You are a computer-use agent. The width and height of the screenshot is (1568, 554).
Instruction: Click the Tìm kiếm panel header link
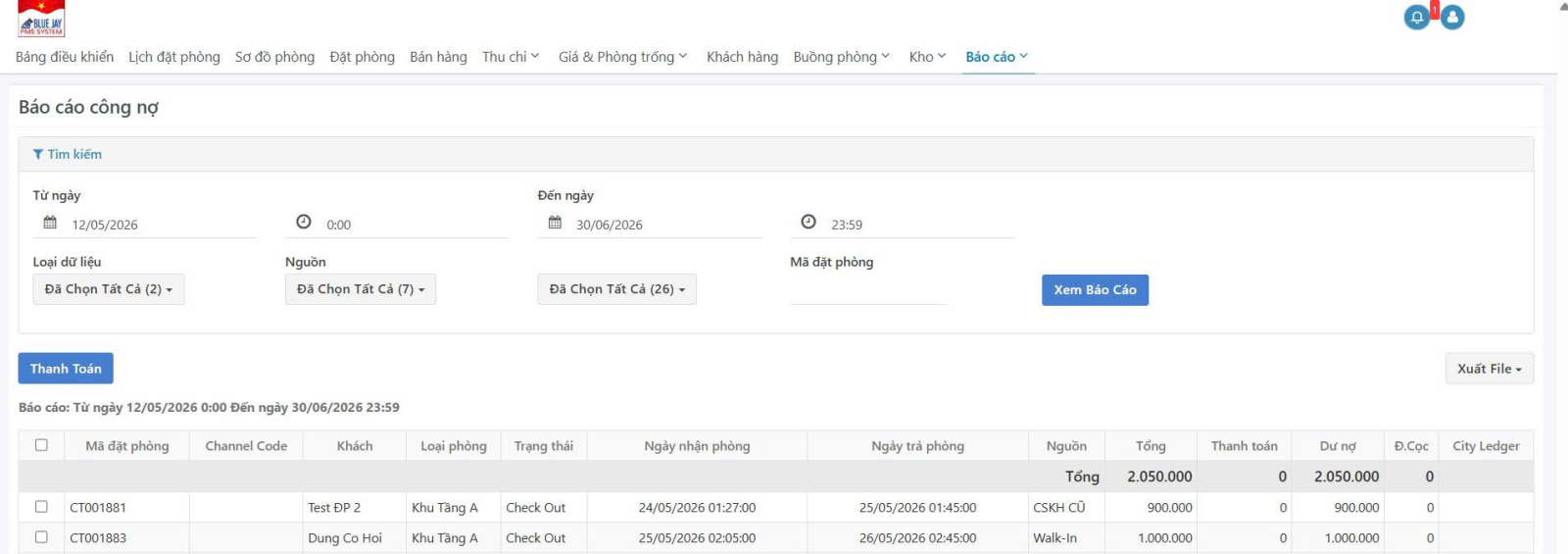point(68,154)
